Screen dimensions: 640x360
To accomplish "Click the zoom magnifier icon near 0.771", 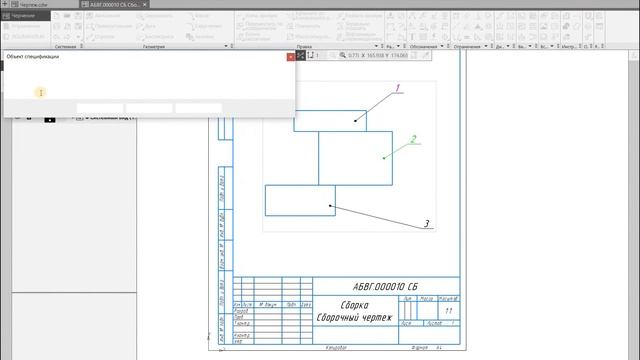I will point(342,55).
